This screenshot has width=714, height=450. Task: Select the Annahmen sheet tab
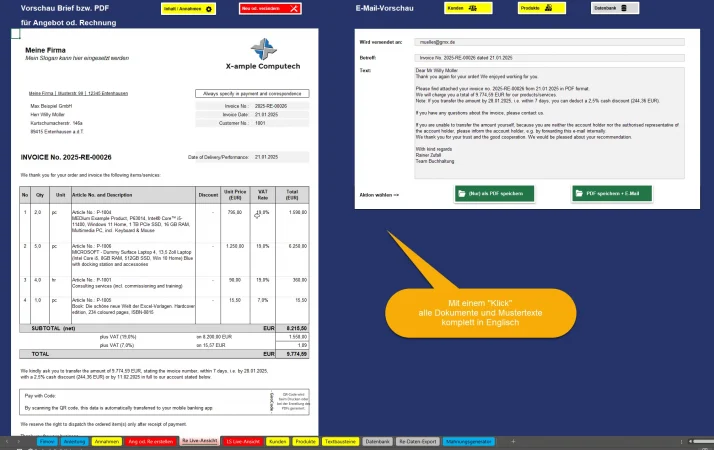106,440
